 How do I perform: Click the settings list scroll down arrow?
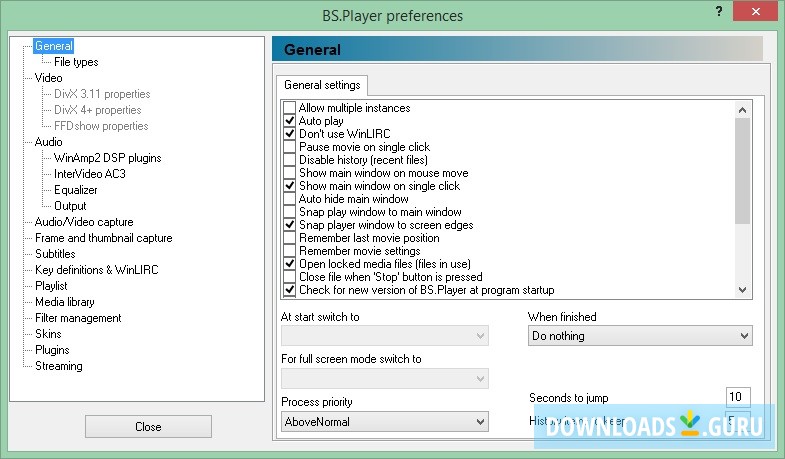[742, 290]
